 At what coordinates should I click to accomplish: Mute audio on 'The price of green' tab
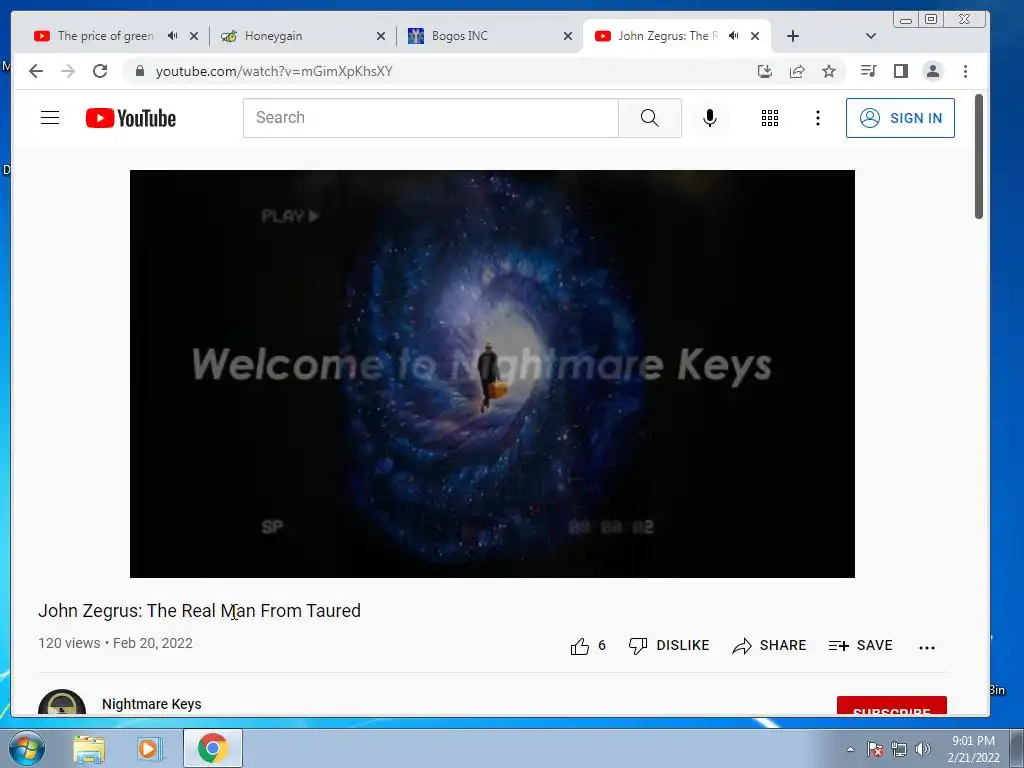(x=172, y=36)
